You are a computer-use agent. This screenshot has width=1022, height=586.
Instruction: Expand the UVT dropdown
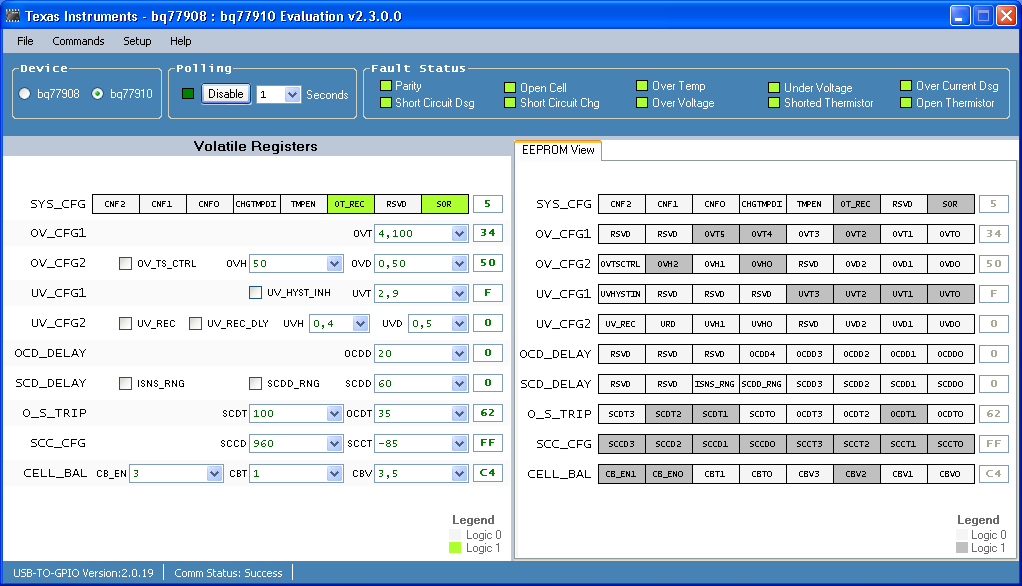pyautogui.click(x=460, y=293)
